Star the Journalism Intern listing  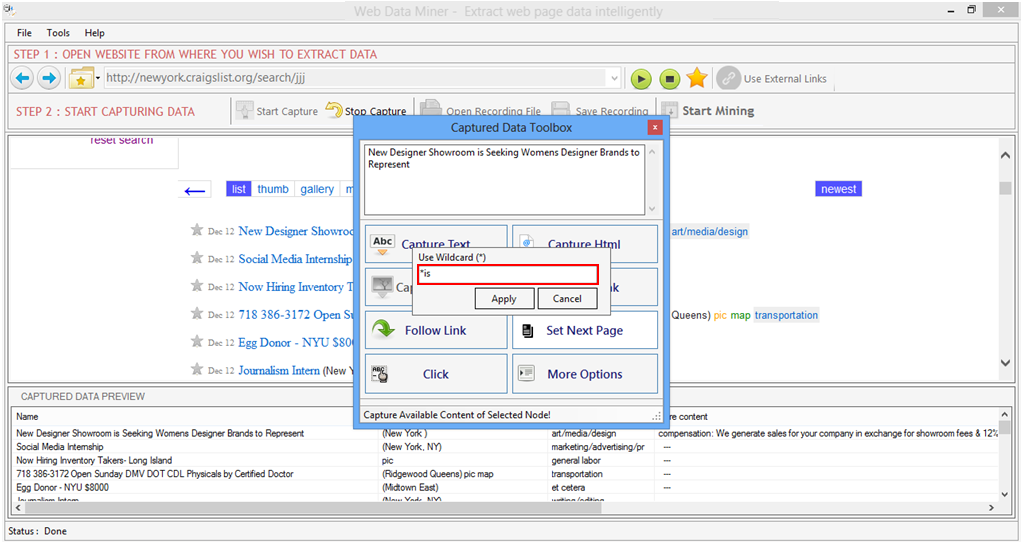(x=196, y=369)
